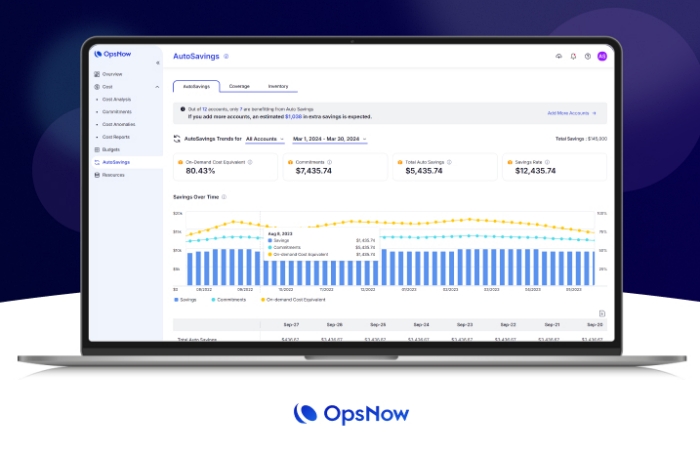Image resolution: width=700 pixels, height=455 pixels.
Task: Click the Overview dashboard icon
Action: 97,74
